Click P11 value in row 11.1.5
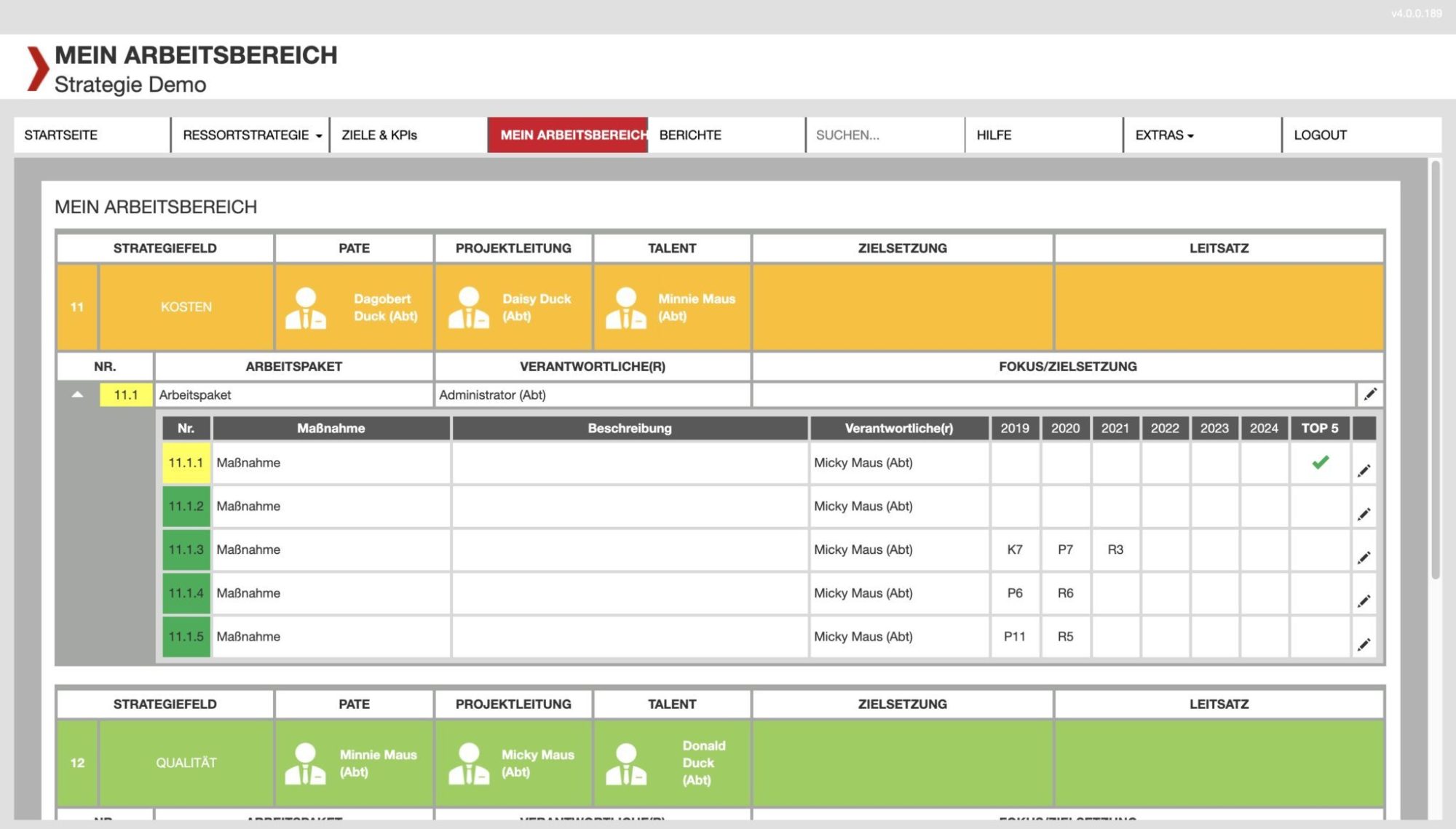 [1015, 637]
